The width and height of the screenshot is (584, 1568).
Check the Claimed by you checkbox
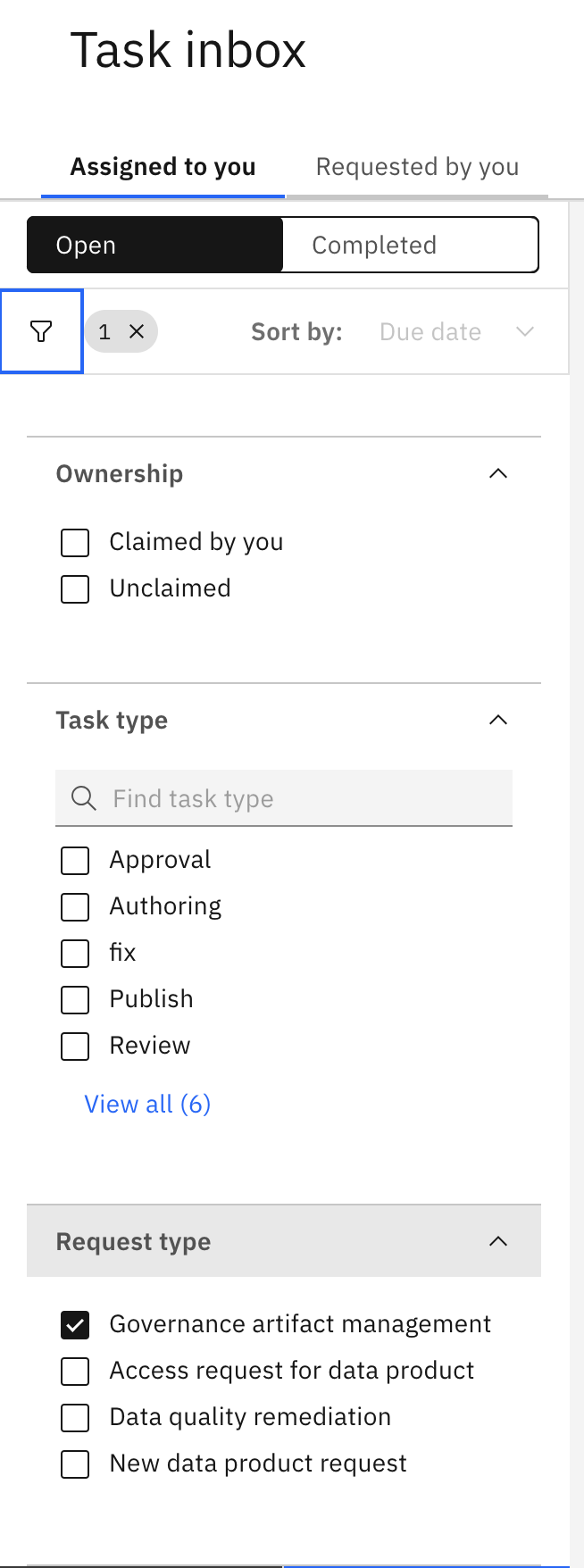tap(75, 542)
